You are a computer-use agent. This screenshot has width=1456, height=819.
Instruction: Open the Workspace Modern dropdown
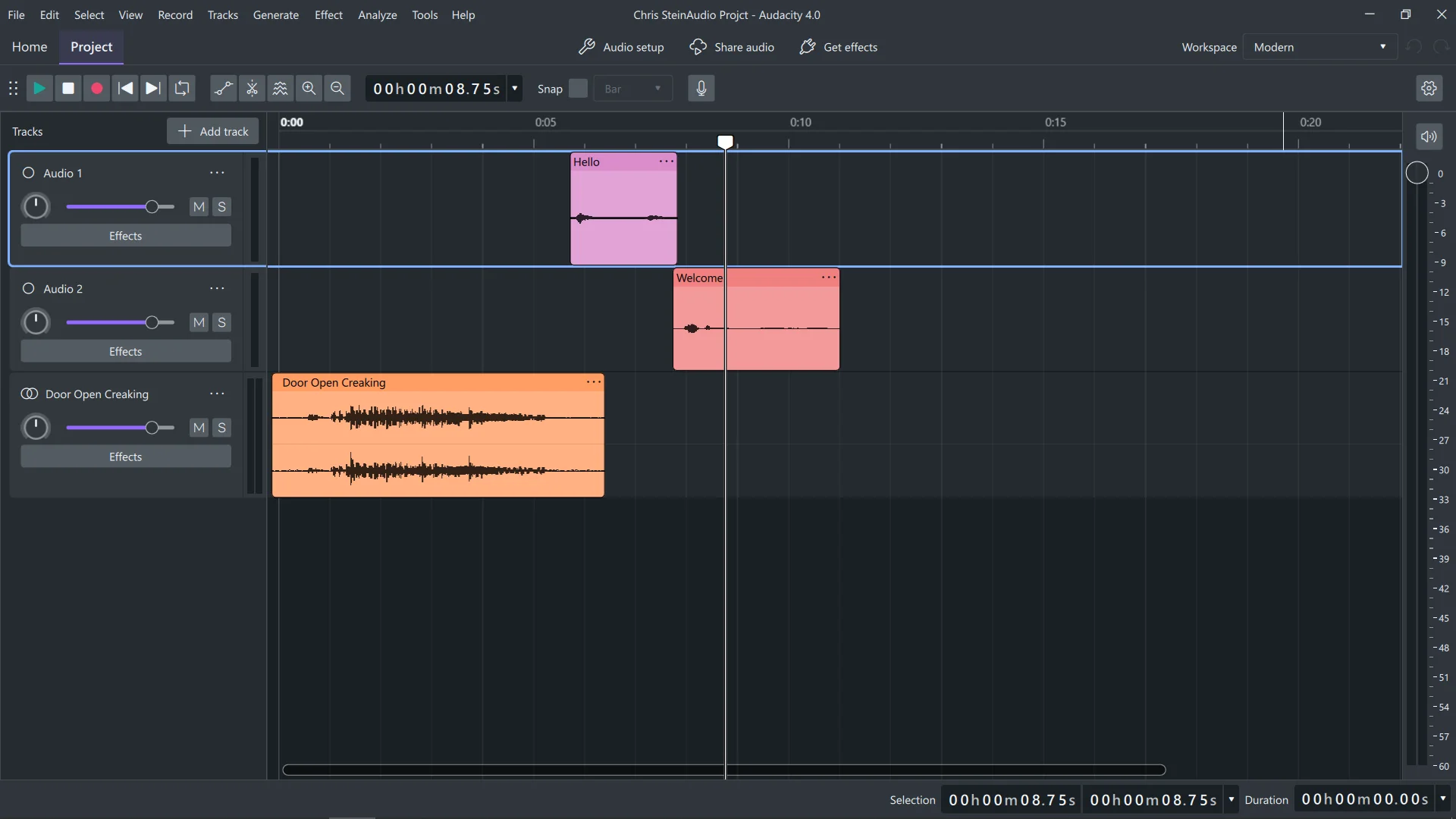coord(1319,47)
